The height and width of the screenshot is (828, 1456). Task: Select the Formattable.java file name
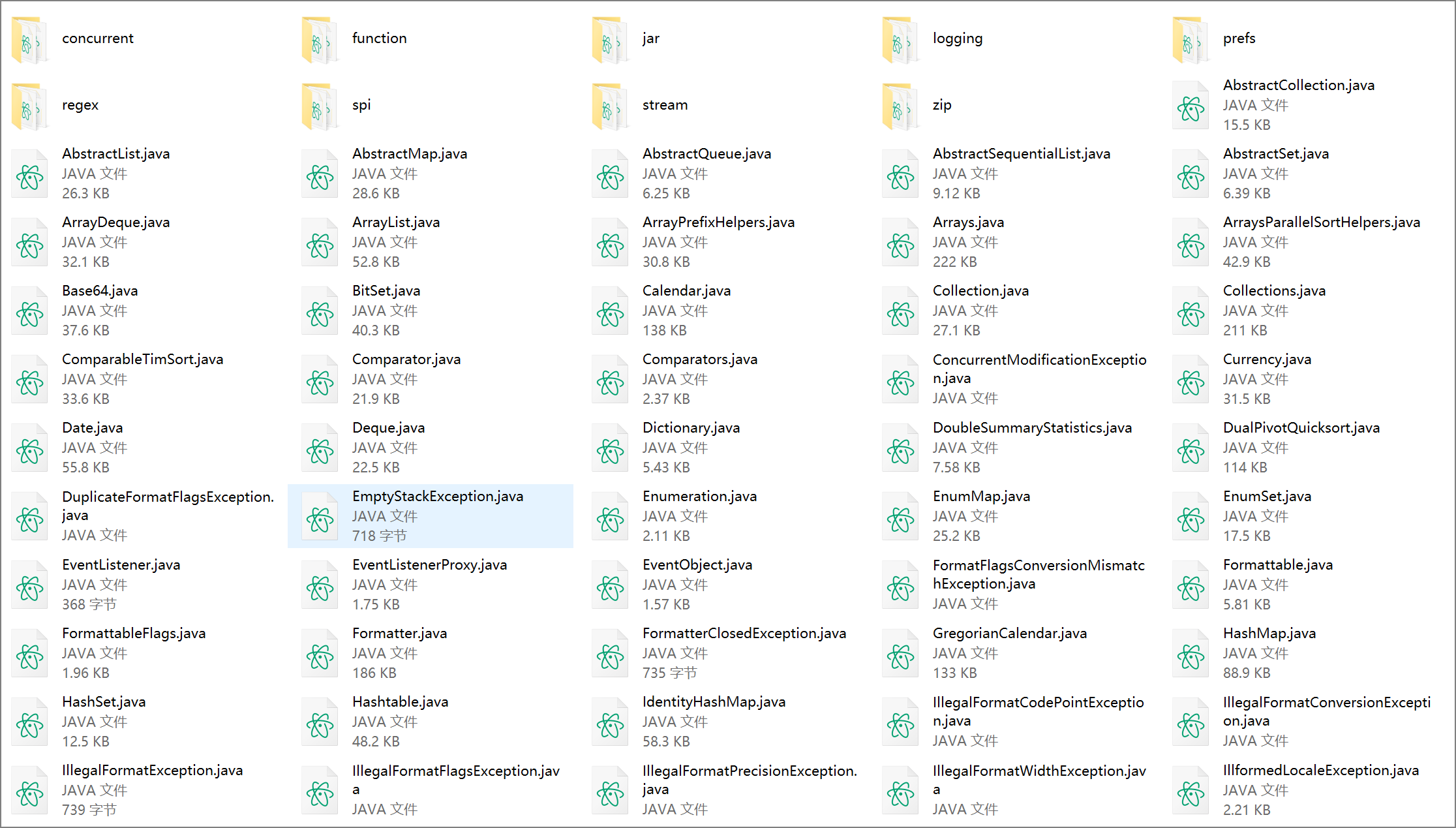pos(1278,565)
